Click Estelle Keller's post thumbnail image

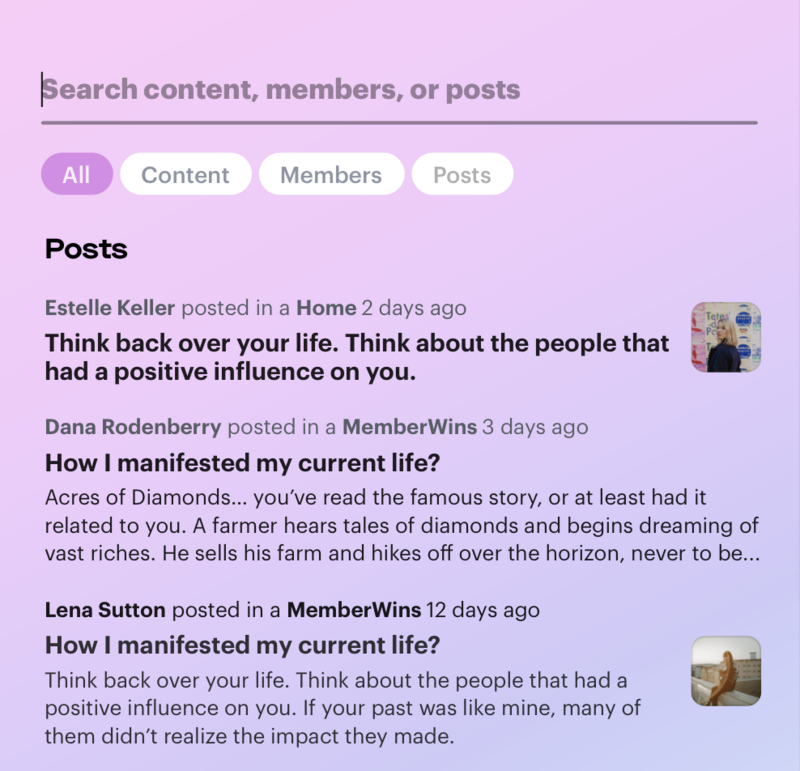click(x=725, y=337)
